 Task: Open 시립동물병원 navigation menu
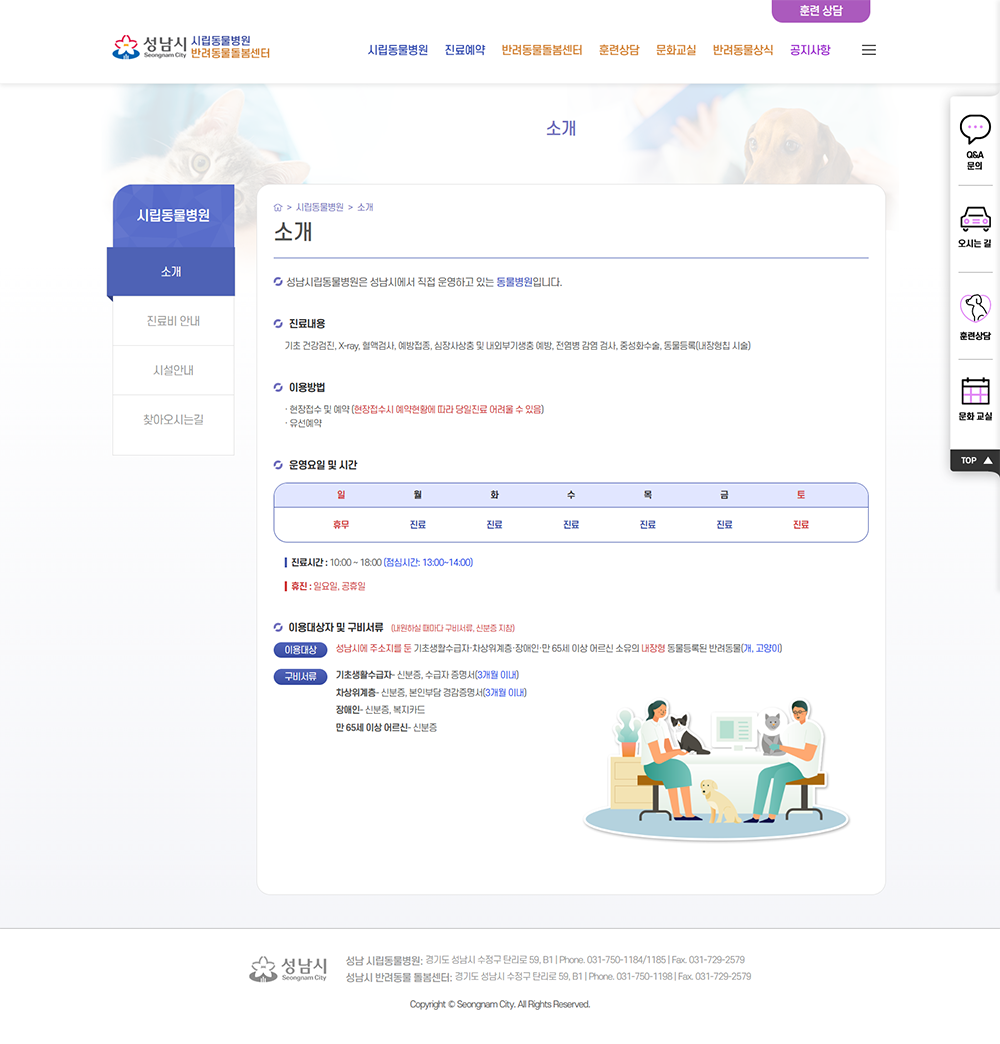(398, 50)
